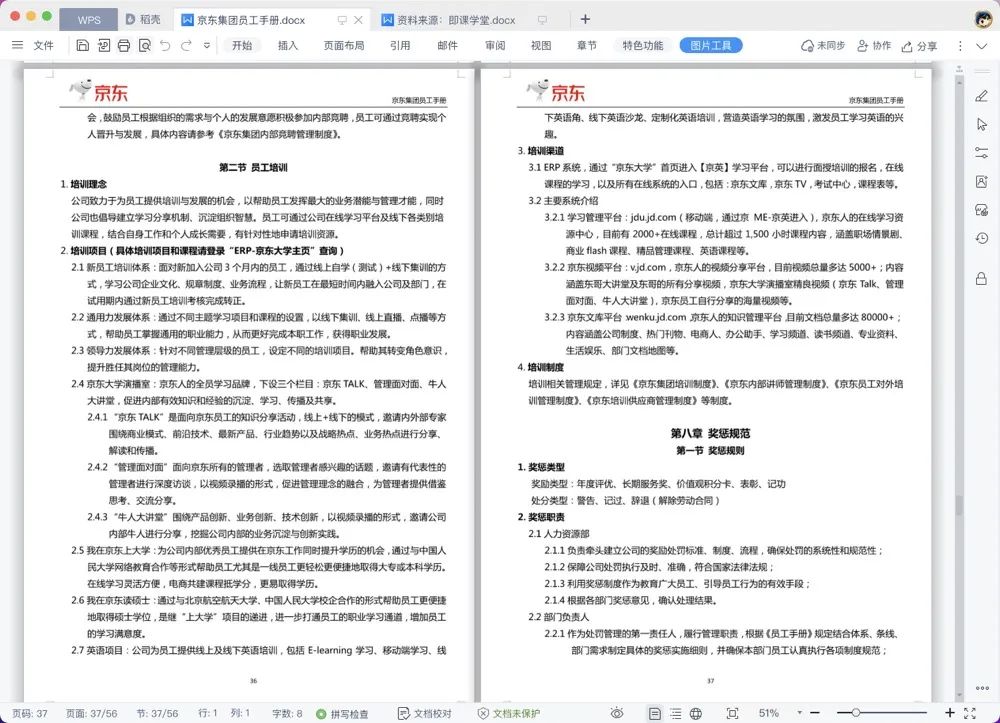Image resolution: width=1000 pixels, height=723 pixels.
Task: Open Print Preview icon
Action: 145,45
